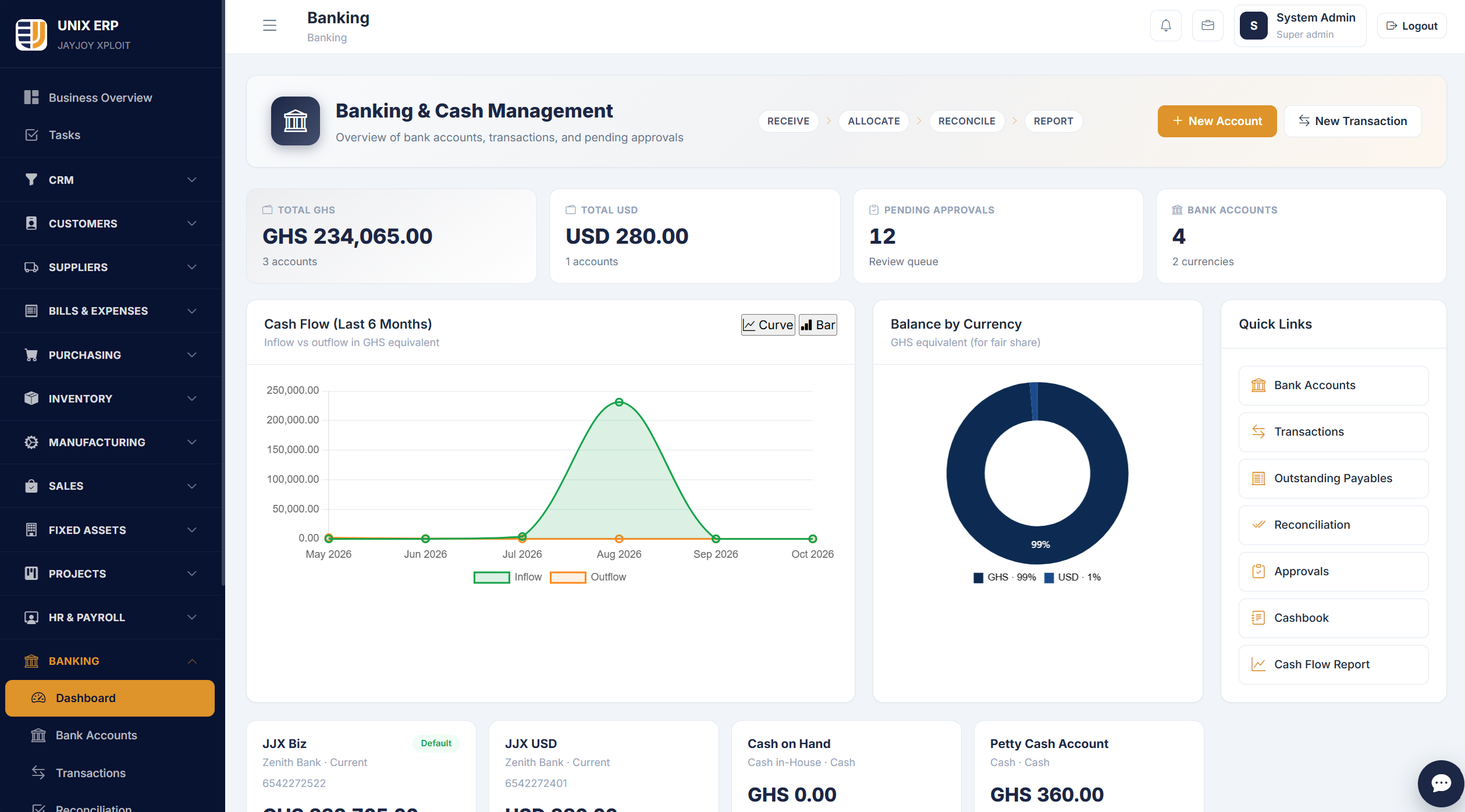Click the Outstanding Payables list icon

click(x=1258, y=478)
